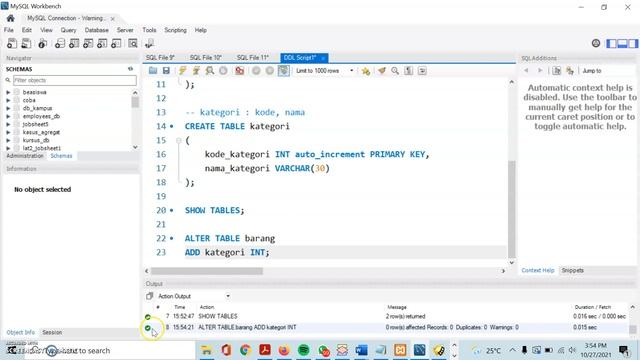Screen dimensions: 640x360
Task: Switch to Administration tab in Navigator
Action: pyautogui.click(x=25, y=156)
